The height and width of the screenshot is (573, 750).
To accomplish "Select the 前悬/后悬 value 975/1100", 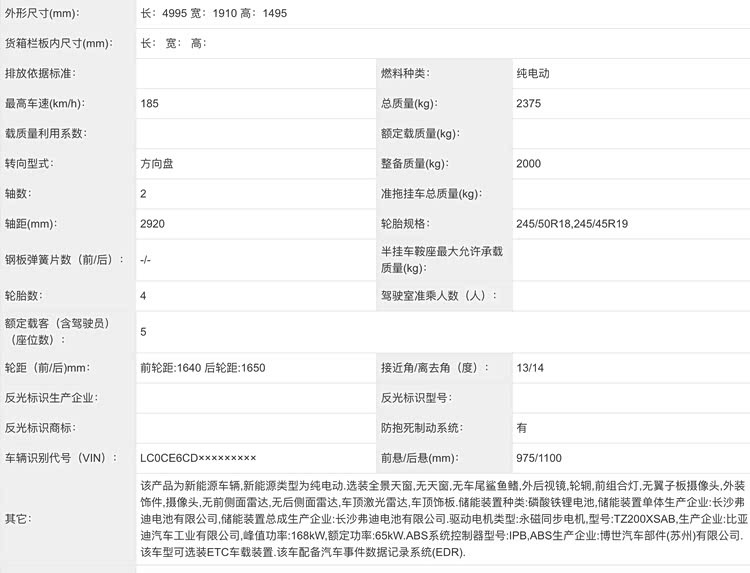I will 539,457.
